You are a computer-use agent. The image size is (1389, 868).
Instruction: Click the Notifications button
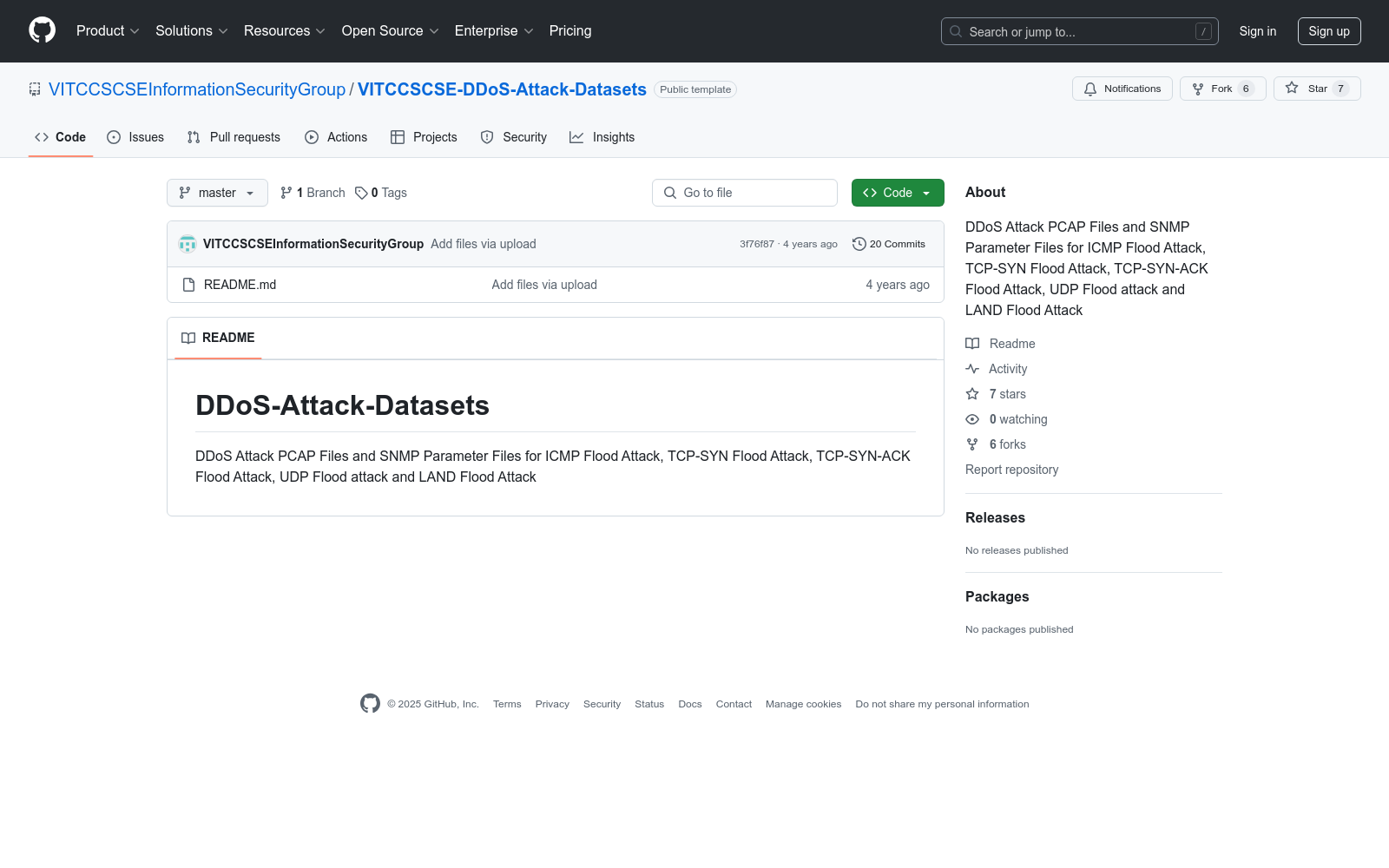[x=1122, y=89]
